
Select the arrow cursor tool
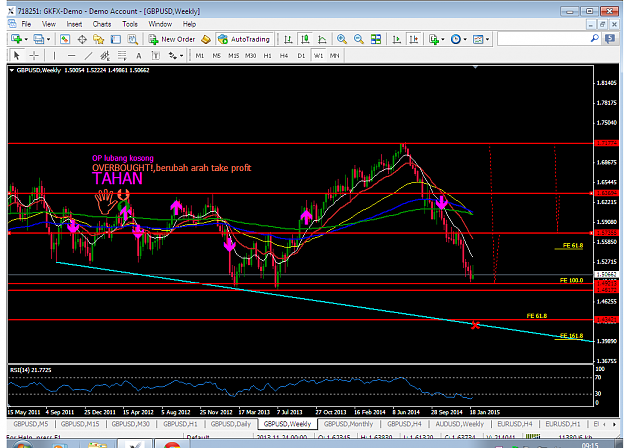[x=16, y=55]
